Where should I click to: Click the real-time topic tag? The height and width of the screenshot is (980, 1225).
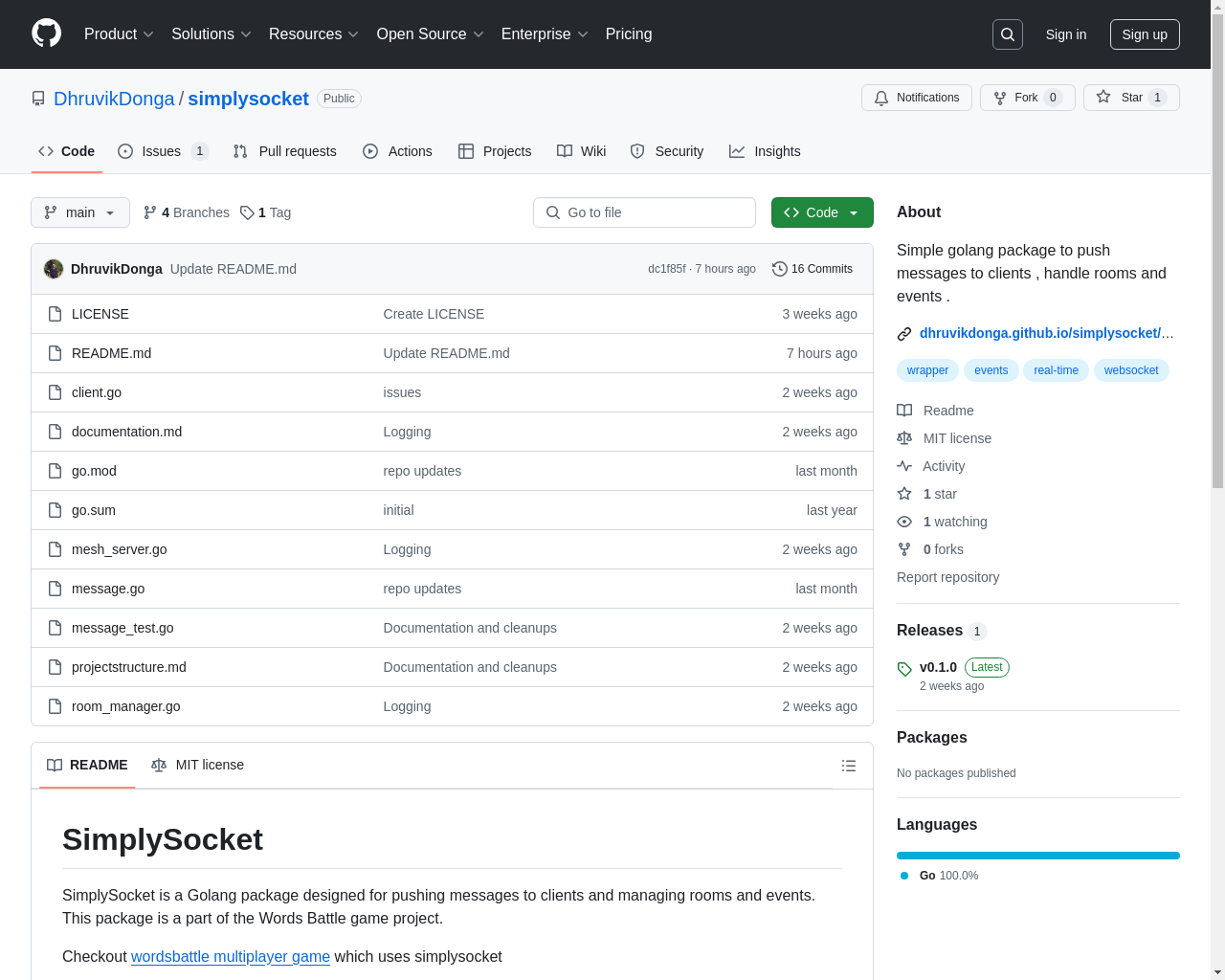(x=1056, y=370)
